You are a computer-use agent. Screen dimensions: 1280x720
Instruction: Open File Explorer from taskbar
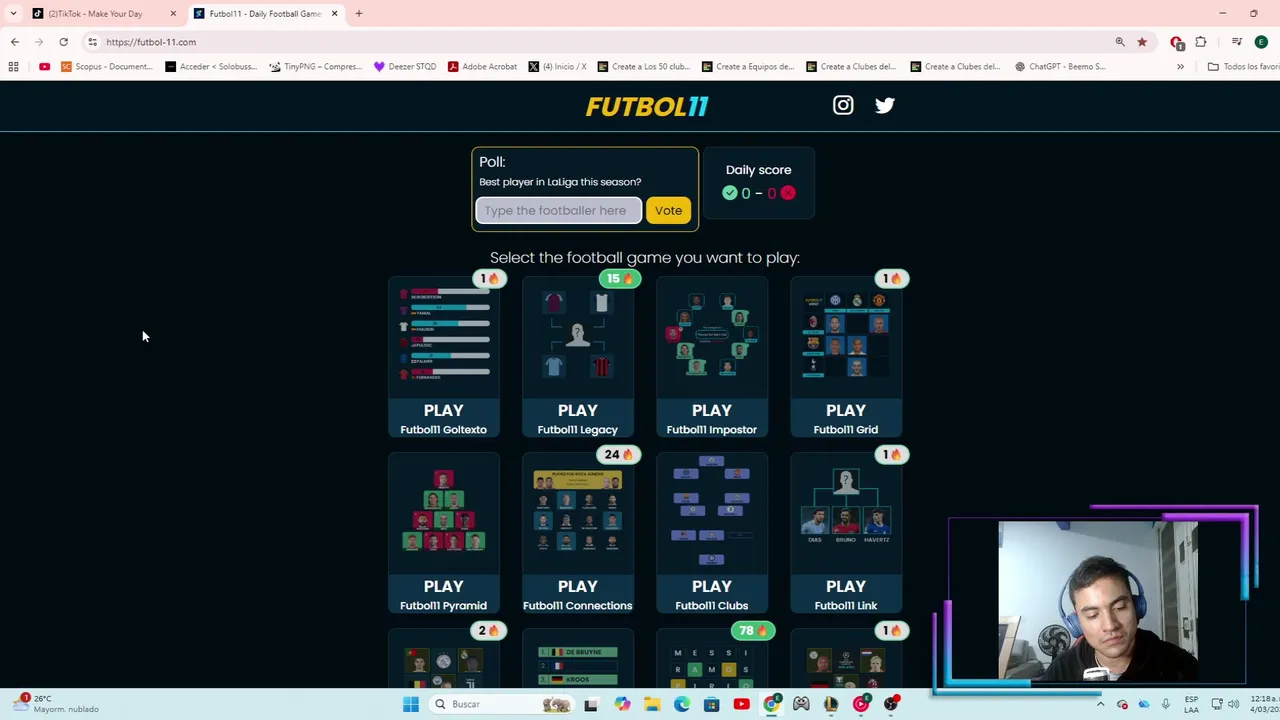pyautogui.click(x=652, y=704)
